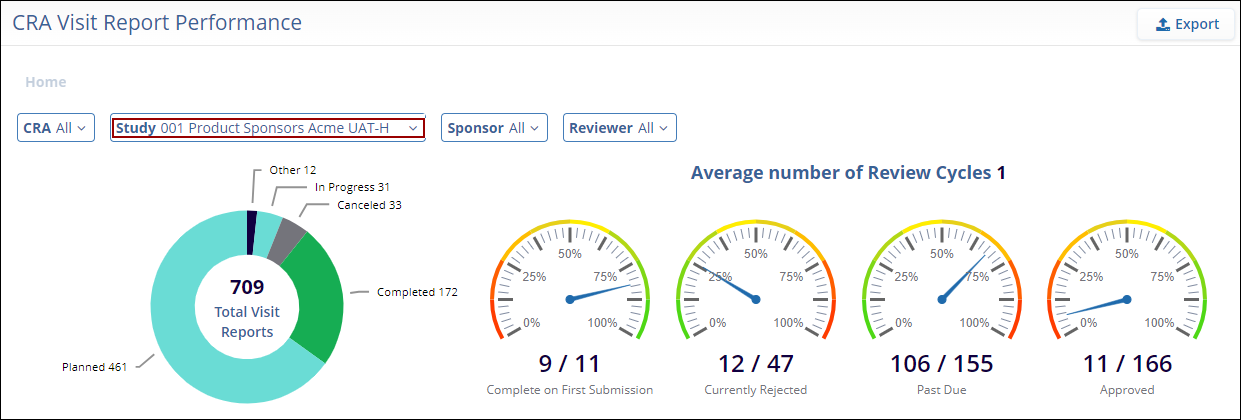
Task: Open the CRA filter dropdown
Action: click(x=56, y=128)
